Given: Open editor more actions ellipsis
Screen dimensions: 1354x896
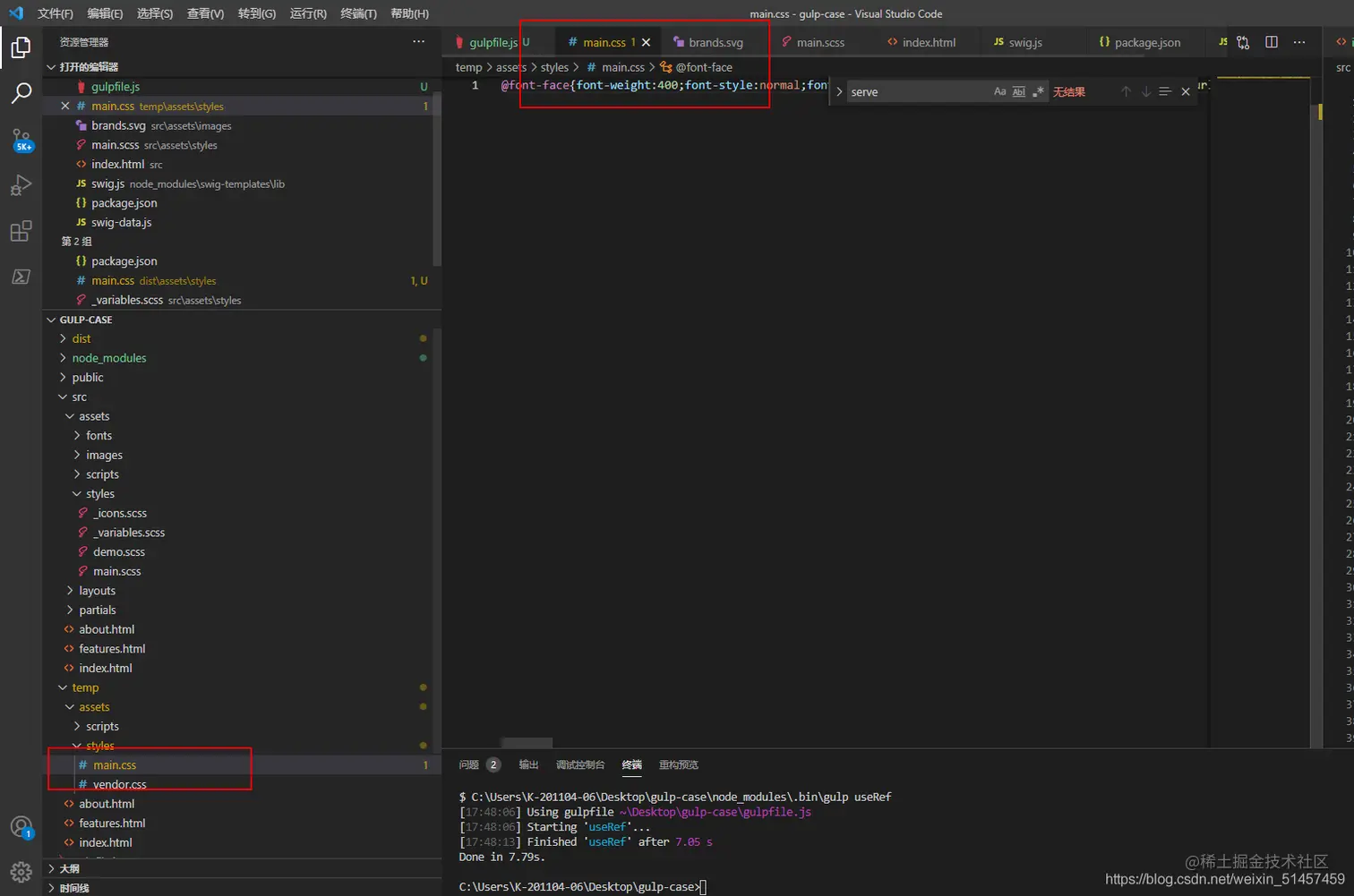Looking at the screenshot, I should click(1299, 42).
